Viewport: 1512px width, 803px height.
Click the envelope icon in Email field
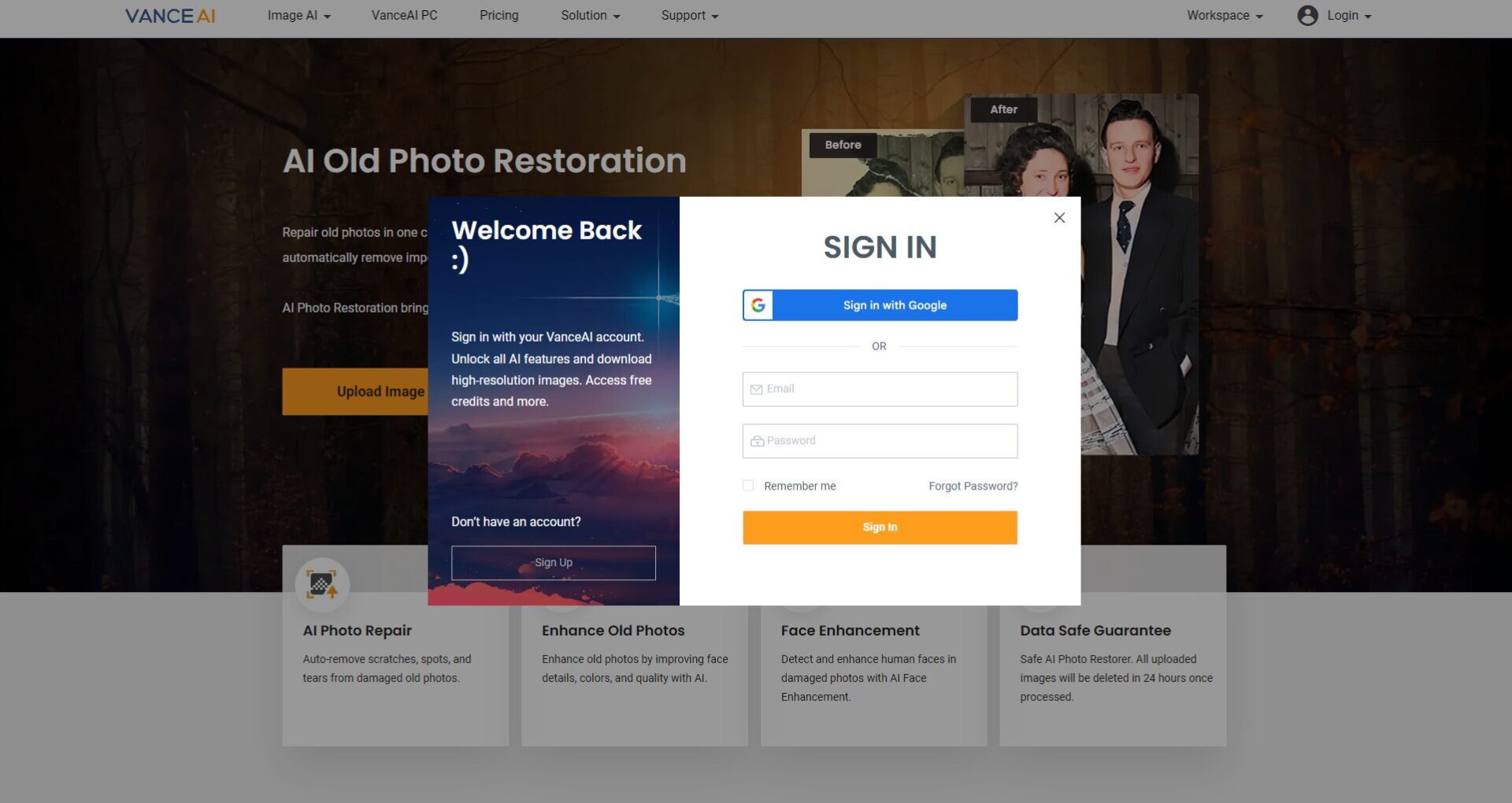tap(756, 390)
